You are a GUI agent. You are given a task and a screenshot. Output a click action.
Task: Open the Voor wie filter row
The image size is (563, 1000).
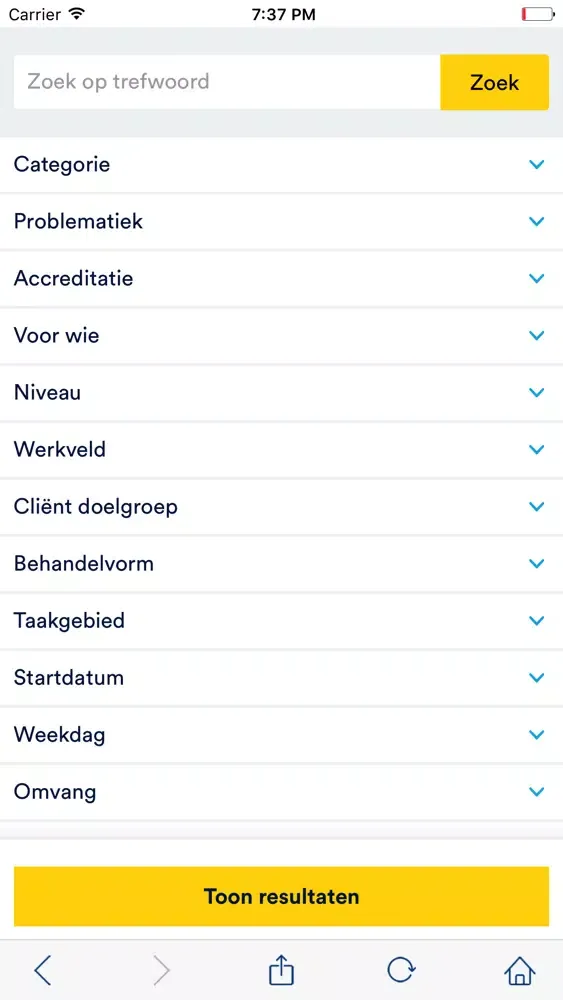pyautogui.click(x=281, y=335)
